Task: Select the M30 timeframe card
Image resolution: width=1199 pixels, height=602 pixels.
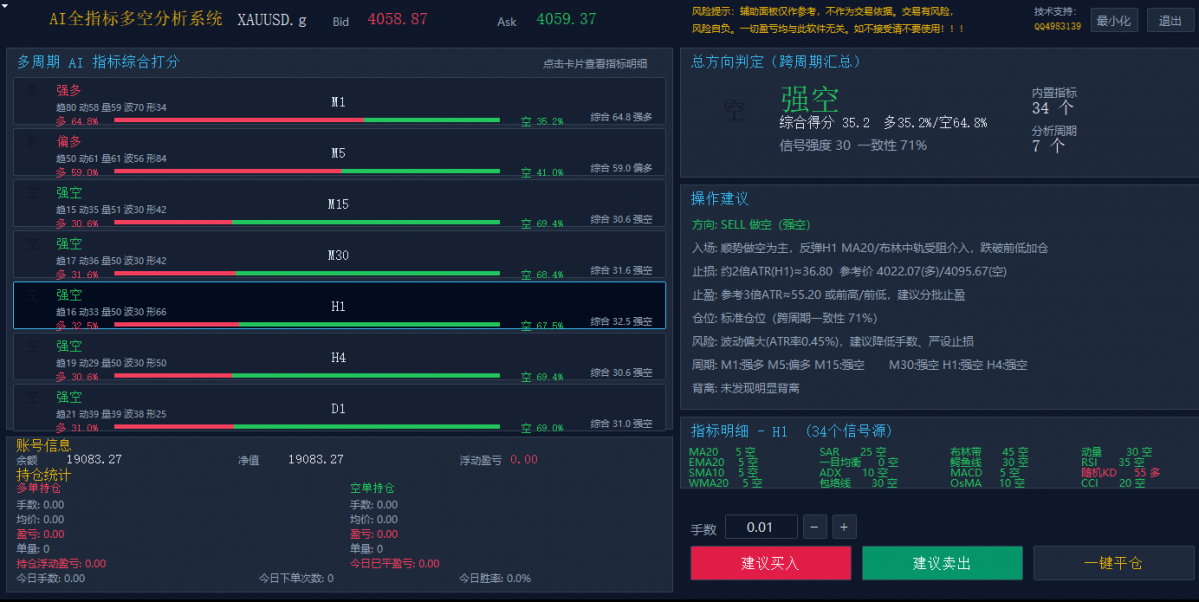Action: tap(339, 255)
